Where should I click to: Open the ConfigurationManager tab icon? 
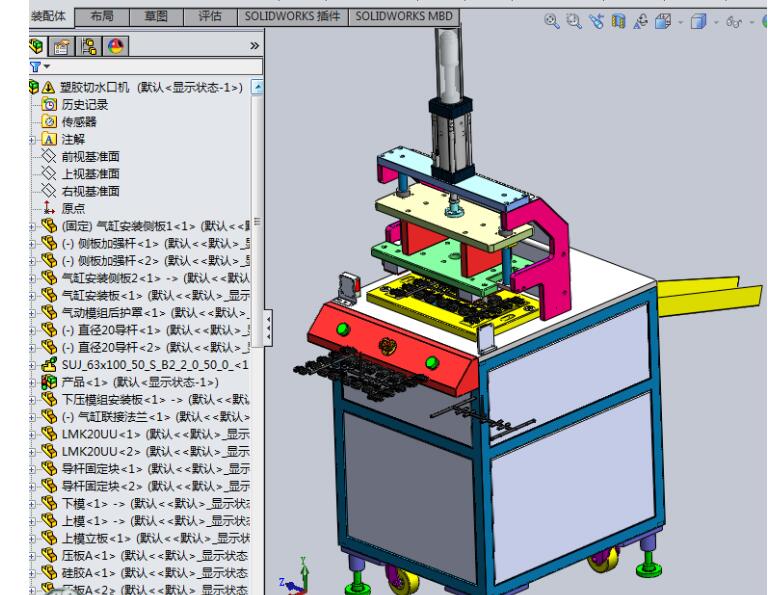tap(89, 47)
